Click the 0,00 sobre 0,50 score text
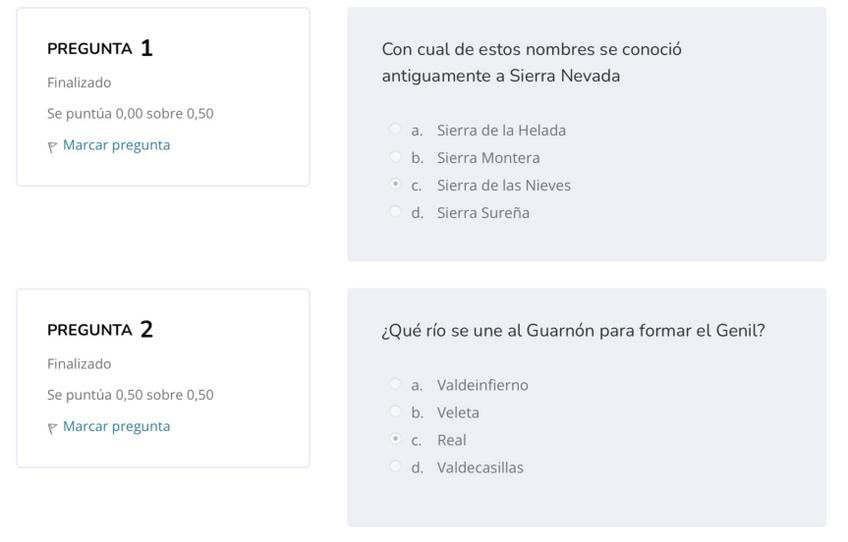The width and height of the screenshot is (848, 542). (x=130, y=113)
